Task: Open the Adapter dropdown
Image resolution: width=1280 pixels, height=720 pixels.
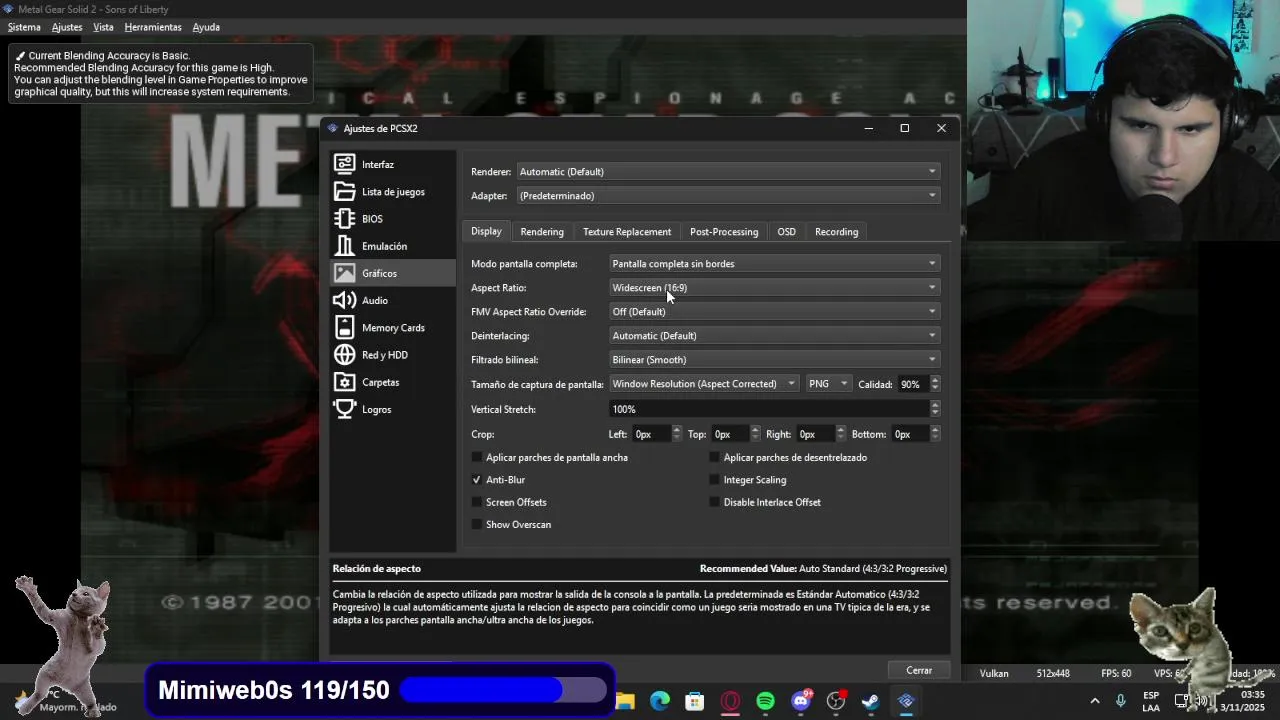Action: (728, 196)
